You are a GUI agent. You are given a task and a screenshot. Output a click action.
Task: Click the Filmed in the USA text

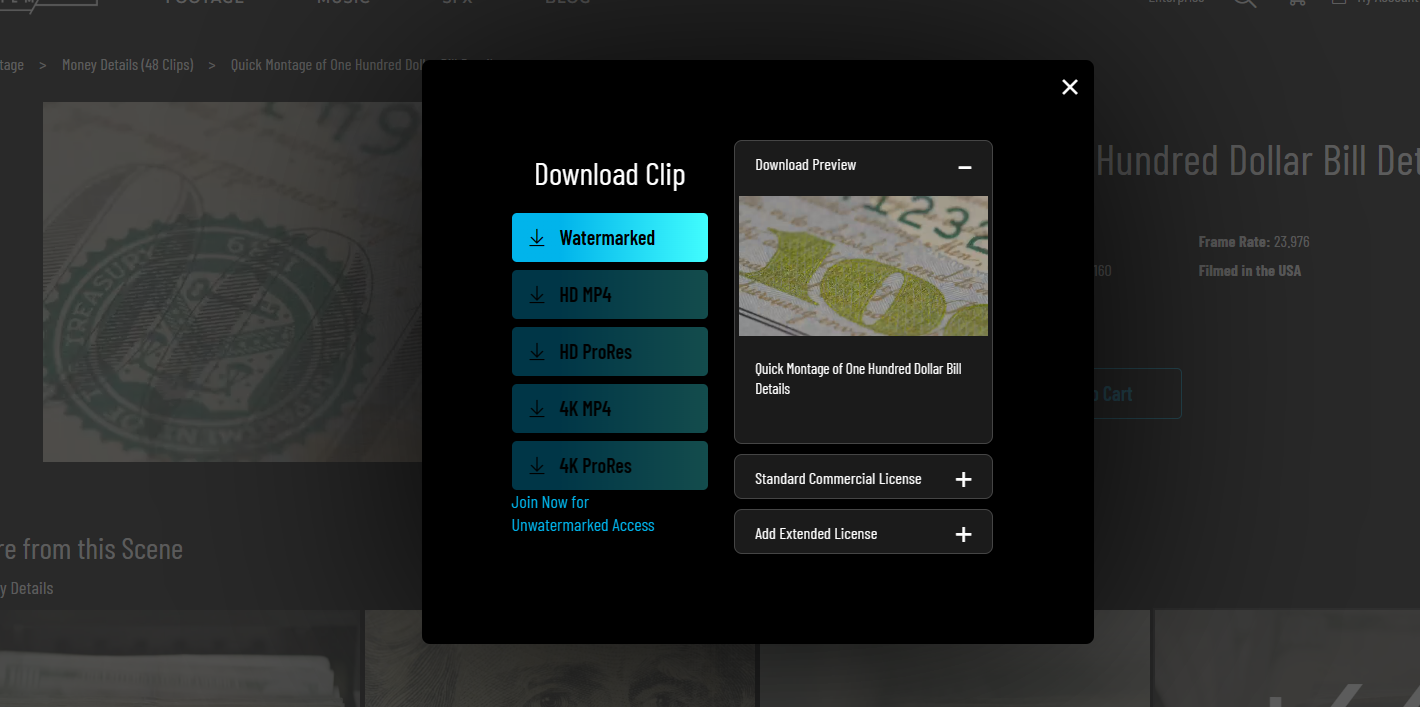[1250, 271]
